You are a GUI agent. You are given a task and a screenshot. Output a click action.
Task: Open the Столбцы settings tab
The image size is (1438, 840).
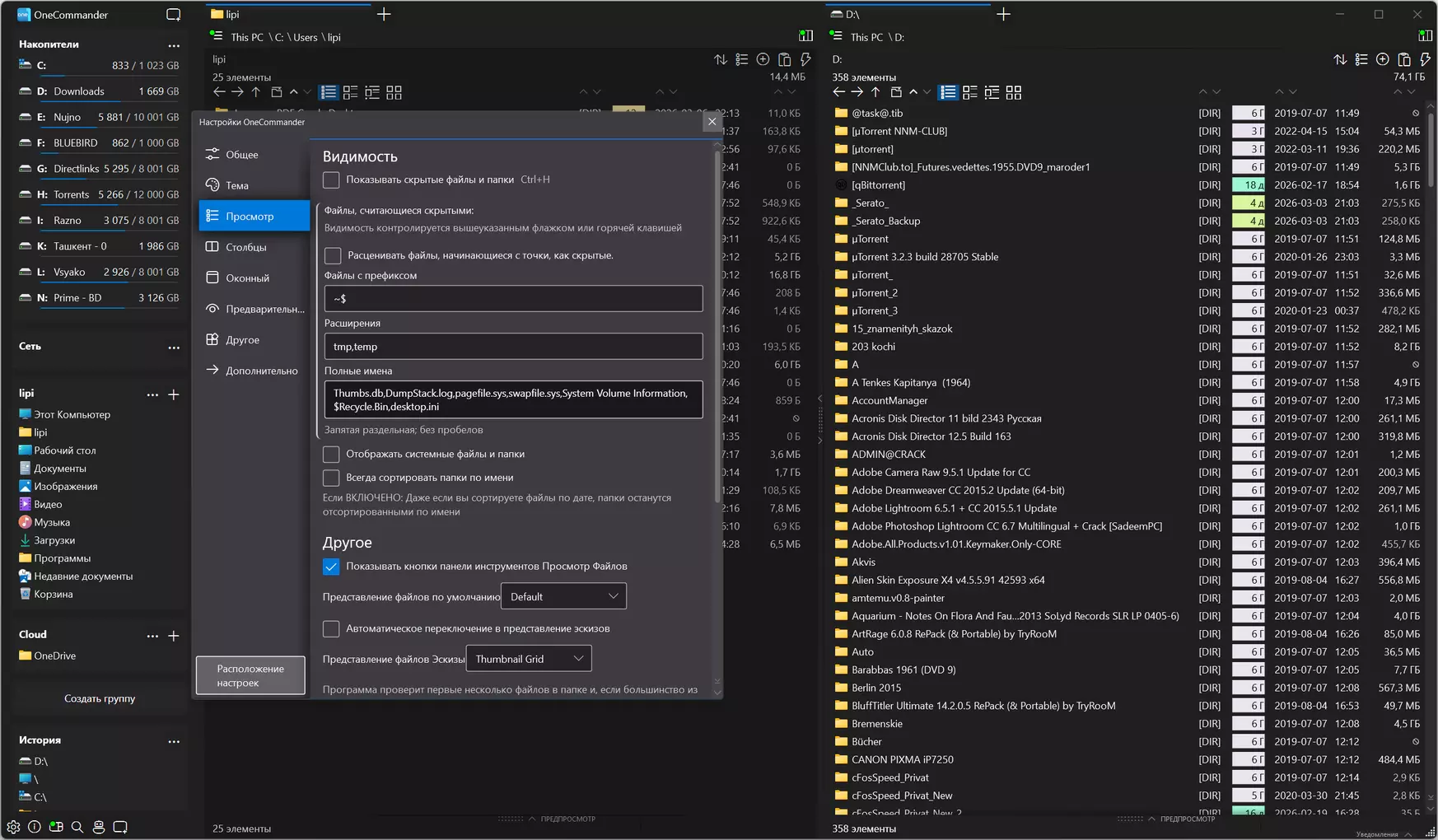245,247
